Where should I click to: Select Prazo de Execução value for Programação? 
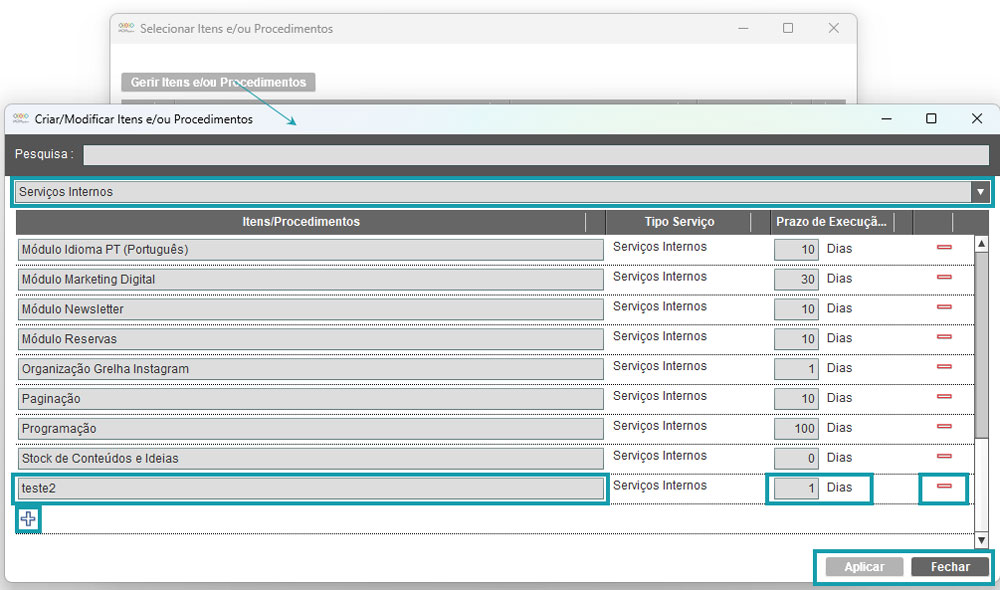[x=796, y=428]
